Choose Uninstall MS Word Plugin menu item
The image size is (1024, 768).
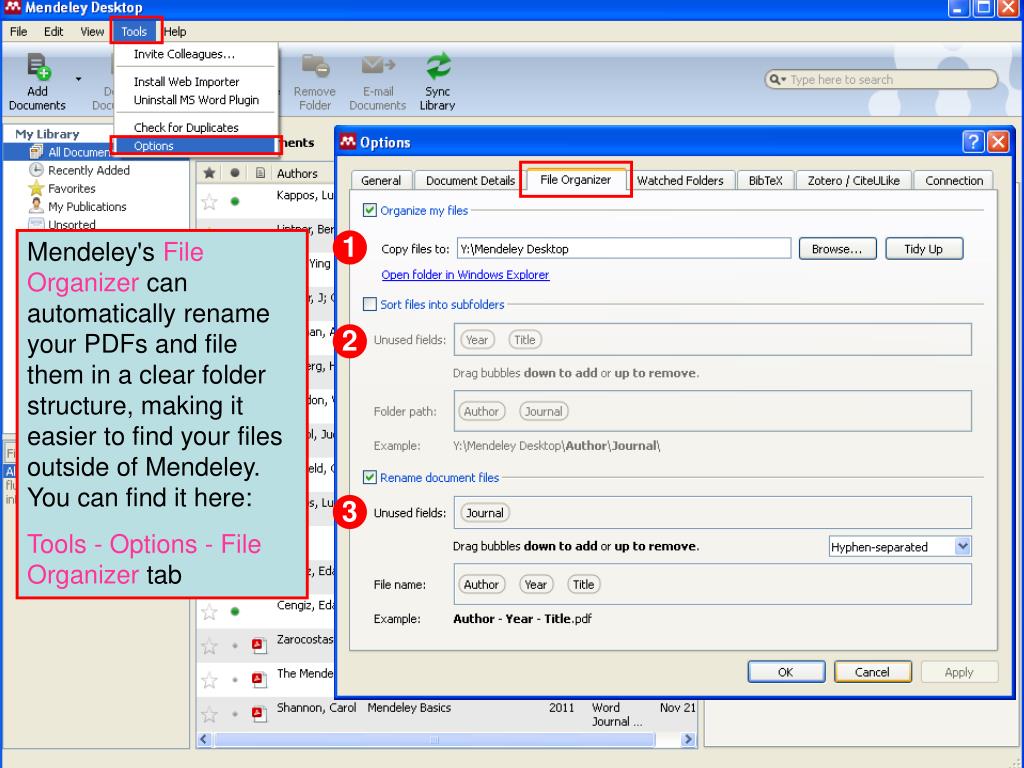pyautogui.click(x=197, y=100)
